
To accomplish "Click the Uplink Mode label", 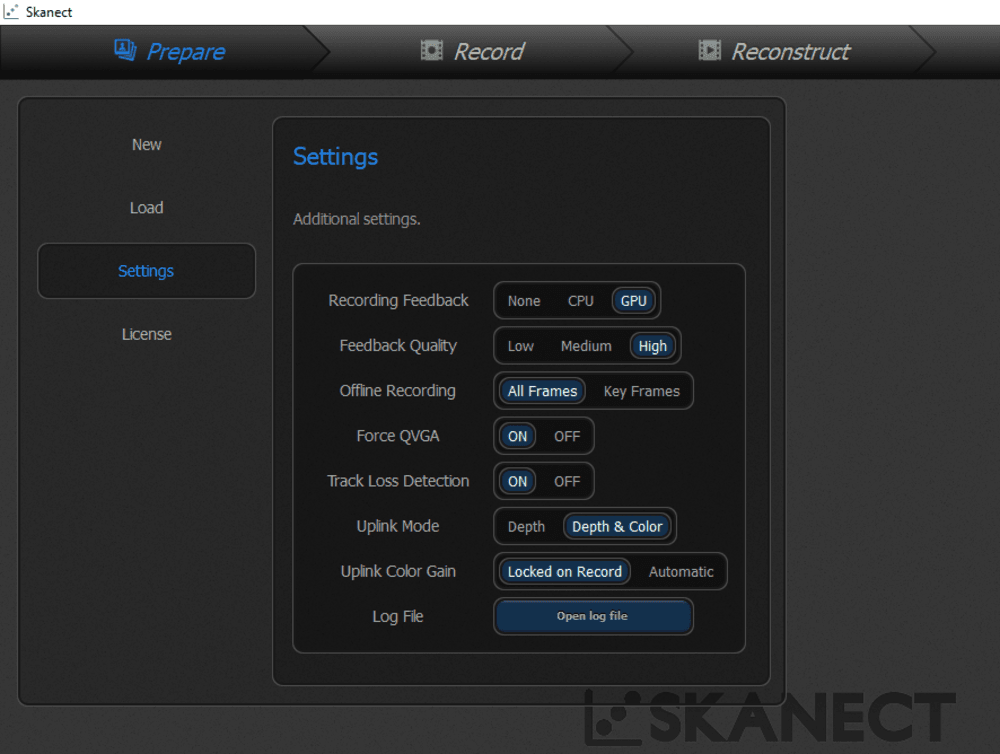I will tap(397, 526).
